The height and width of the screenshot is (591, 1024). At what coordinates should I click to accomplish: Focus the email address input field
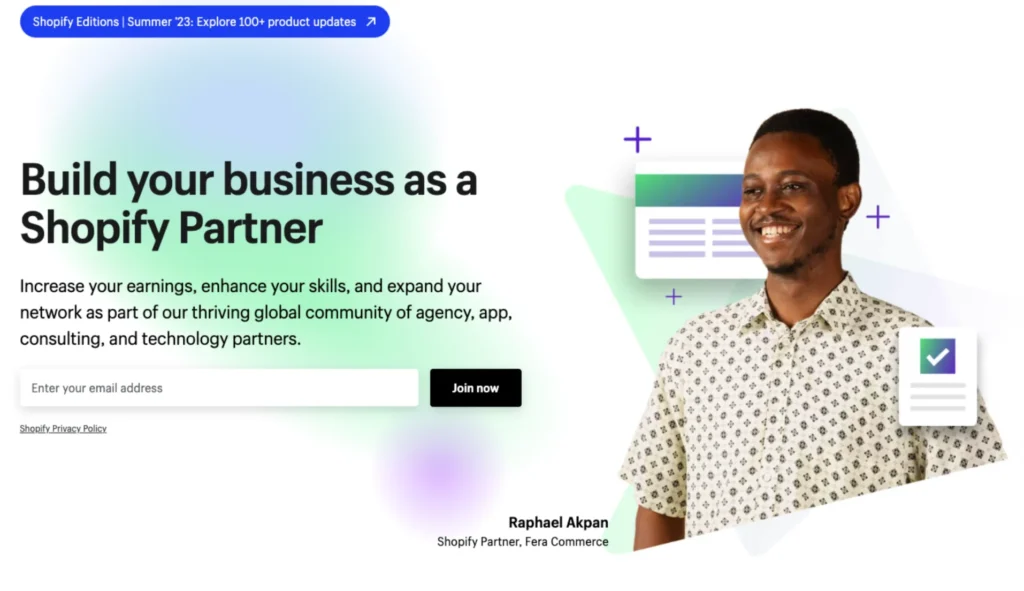219,388
